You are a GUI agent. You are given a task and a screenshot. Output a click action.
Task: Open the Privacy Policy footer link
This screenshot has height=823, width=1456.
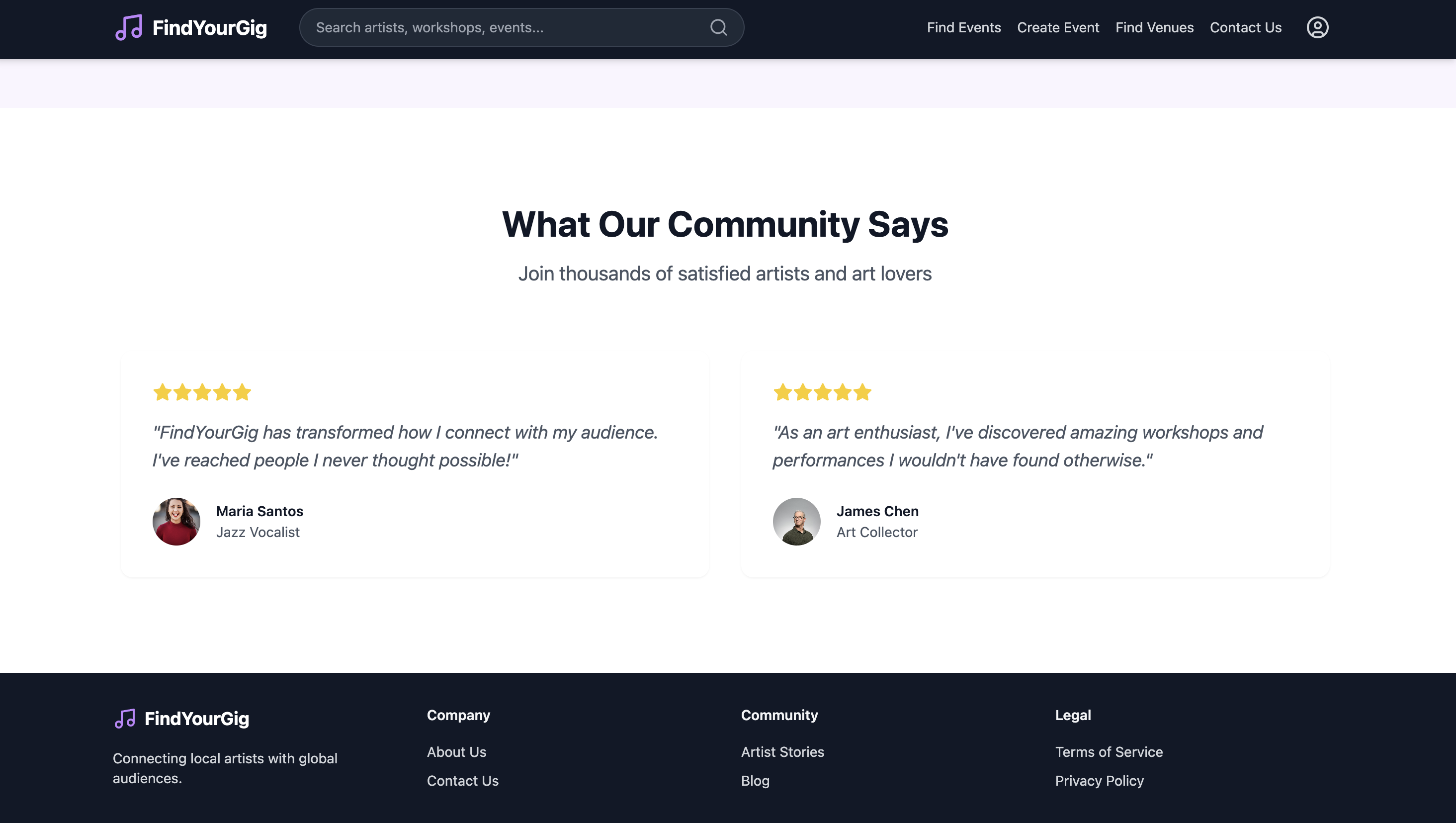[x=1099, y=781]
